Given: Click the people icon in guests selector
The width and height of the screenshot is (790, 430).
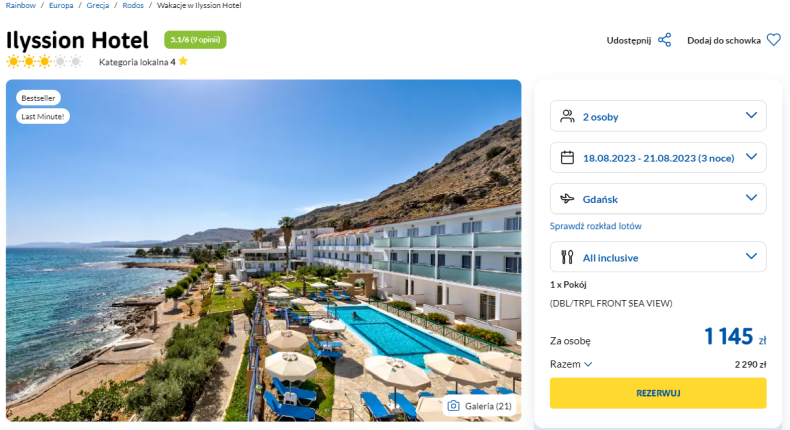Looking at the screenshot, I should click(567, 116).
